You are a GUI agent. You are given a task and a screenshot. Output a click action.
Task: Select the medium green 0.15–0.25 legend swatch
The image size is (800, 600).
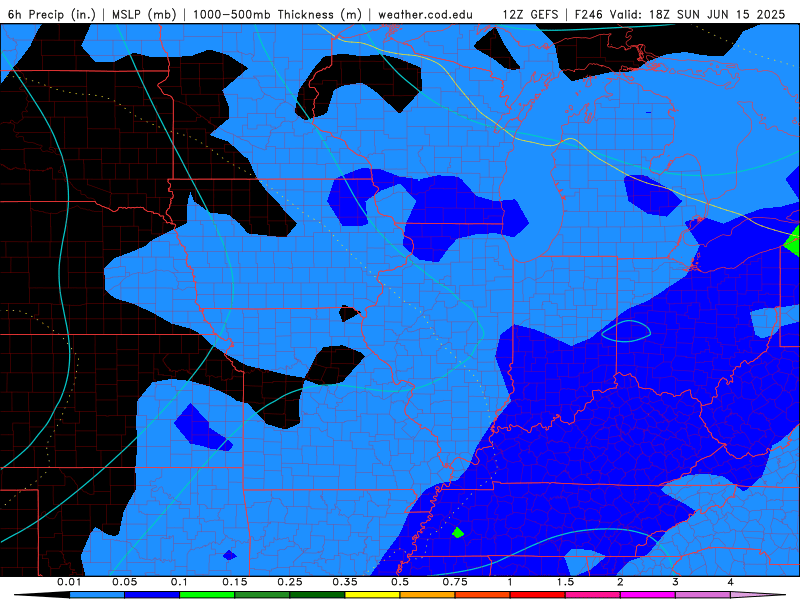[x=262, y=595]
